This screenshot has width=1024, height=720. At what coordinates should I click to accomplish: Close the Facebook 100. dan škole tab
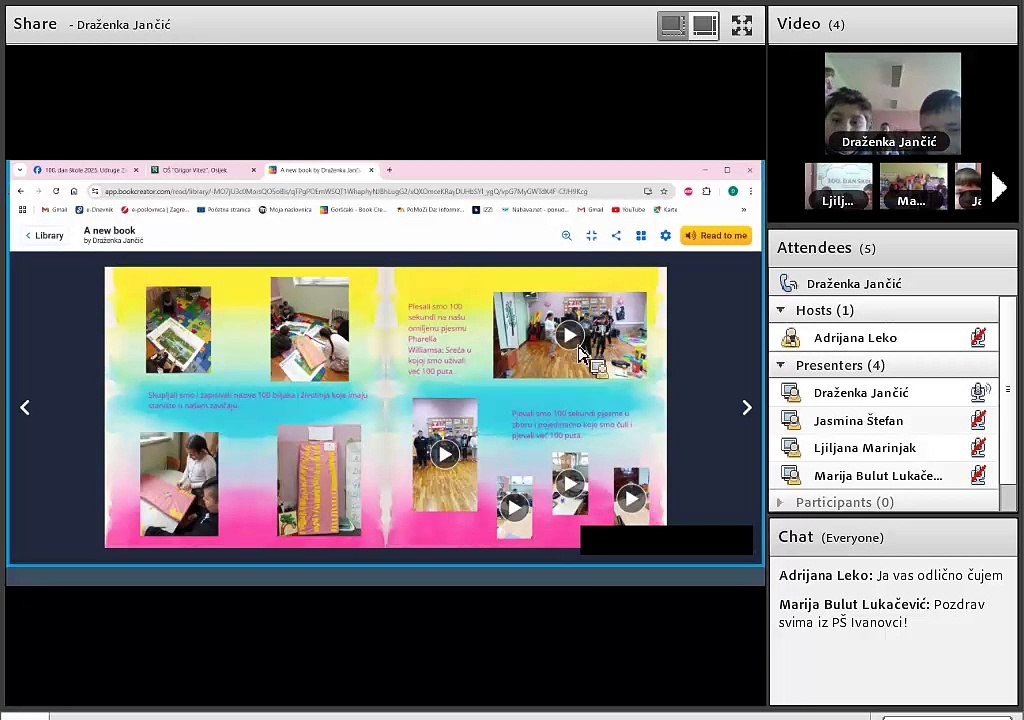136,170
